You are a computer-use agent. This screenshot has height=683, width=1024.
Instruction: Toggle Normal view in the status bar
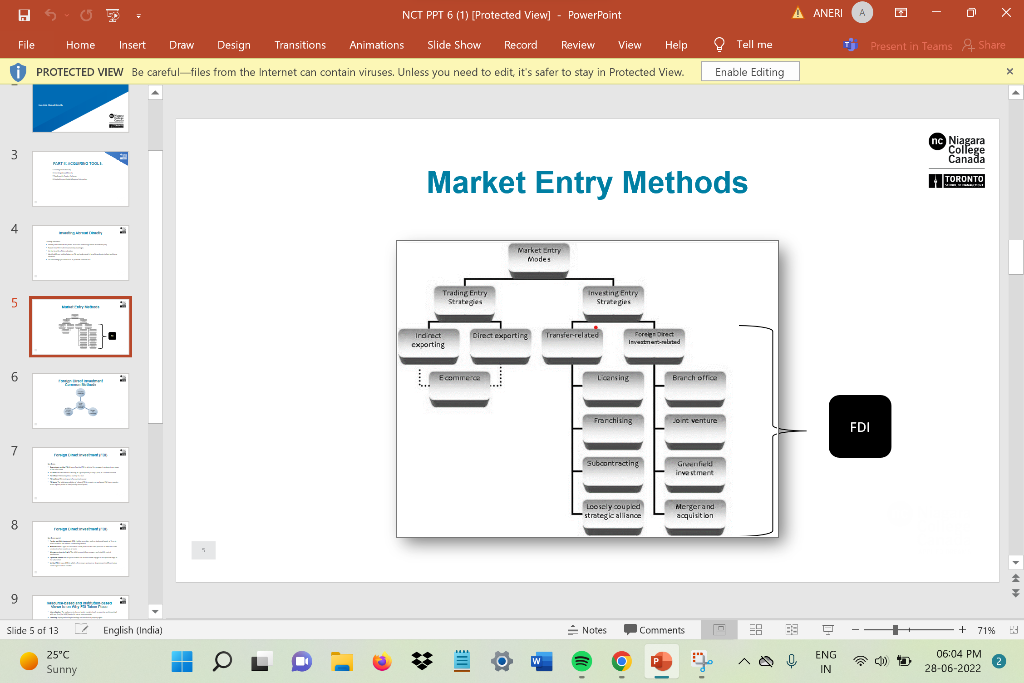click(x=719, y=629)
